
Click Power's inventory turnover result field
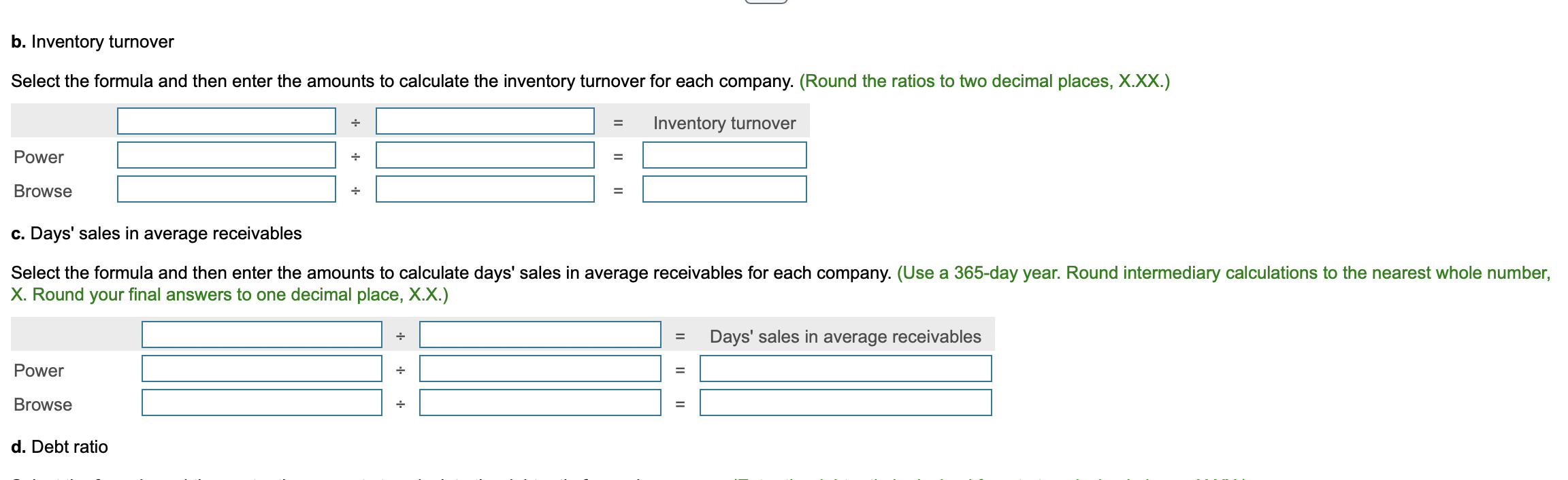723,156
